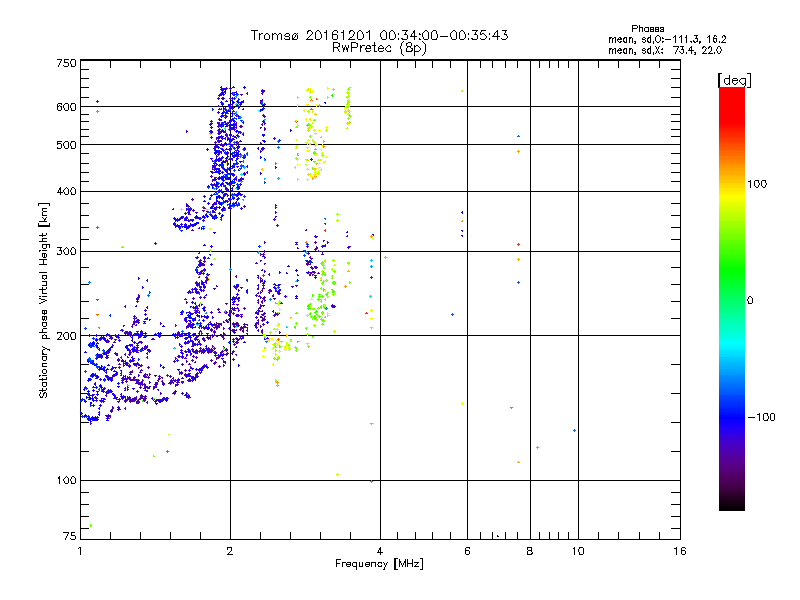Click the colorbar '0' tick label
This screenshot has height=600, width=800.
coord(750,301)
